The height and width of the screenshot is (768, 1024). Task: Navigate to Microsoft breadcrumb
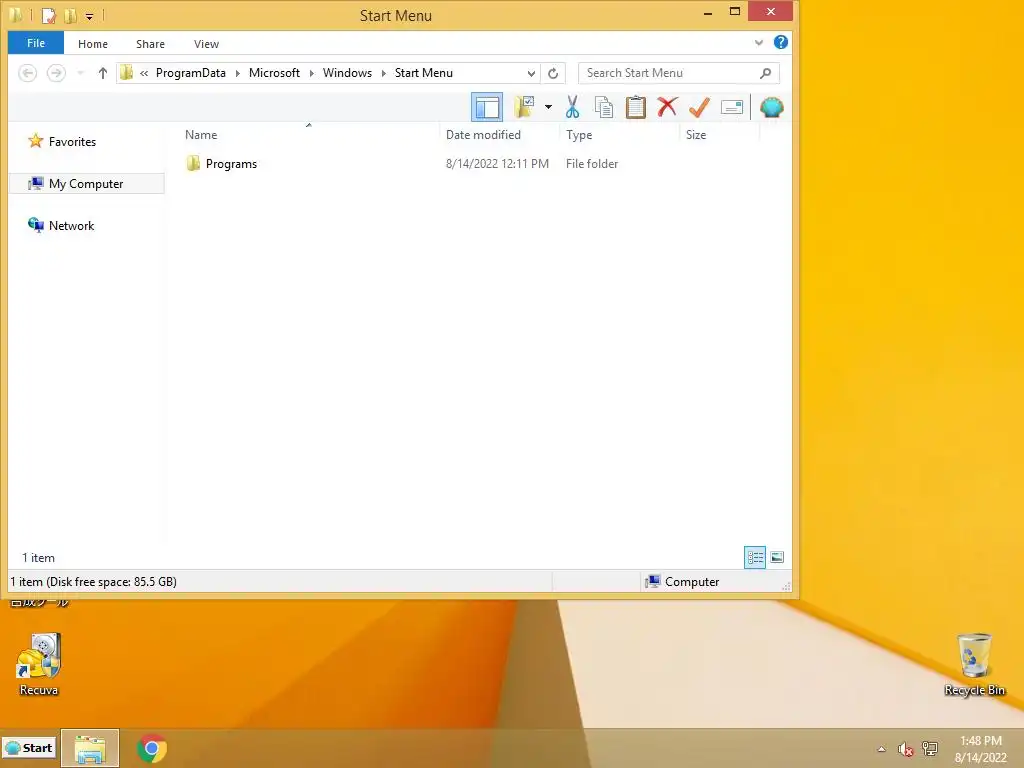(274, 73)
